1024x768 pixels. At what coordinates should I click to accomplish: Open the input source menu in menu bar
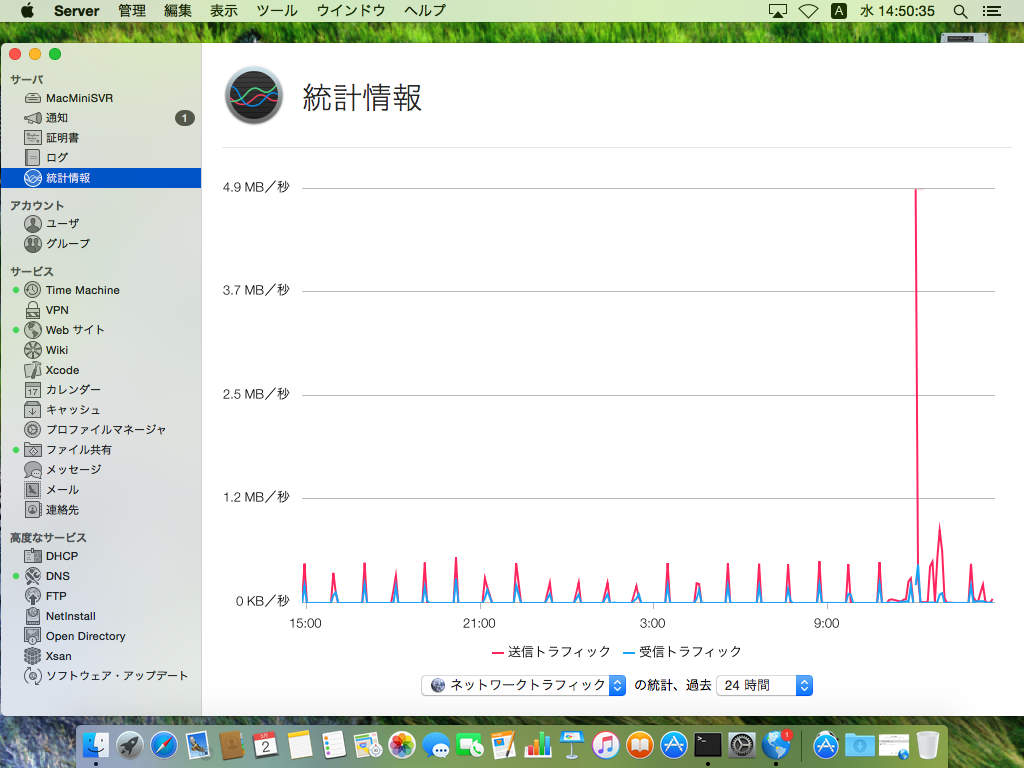click(x=839, y=11)
